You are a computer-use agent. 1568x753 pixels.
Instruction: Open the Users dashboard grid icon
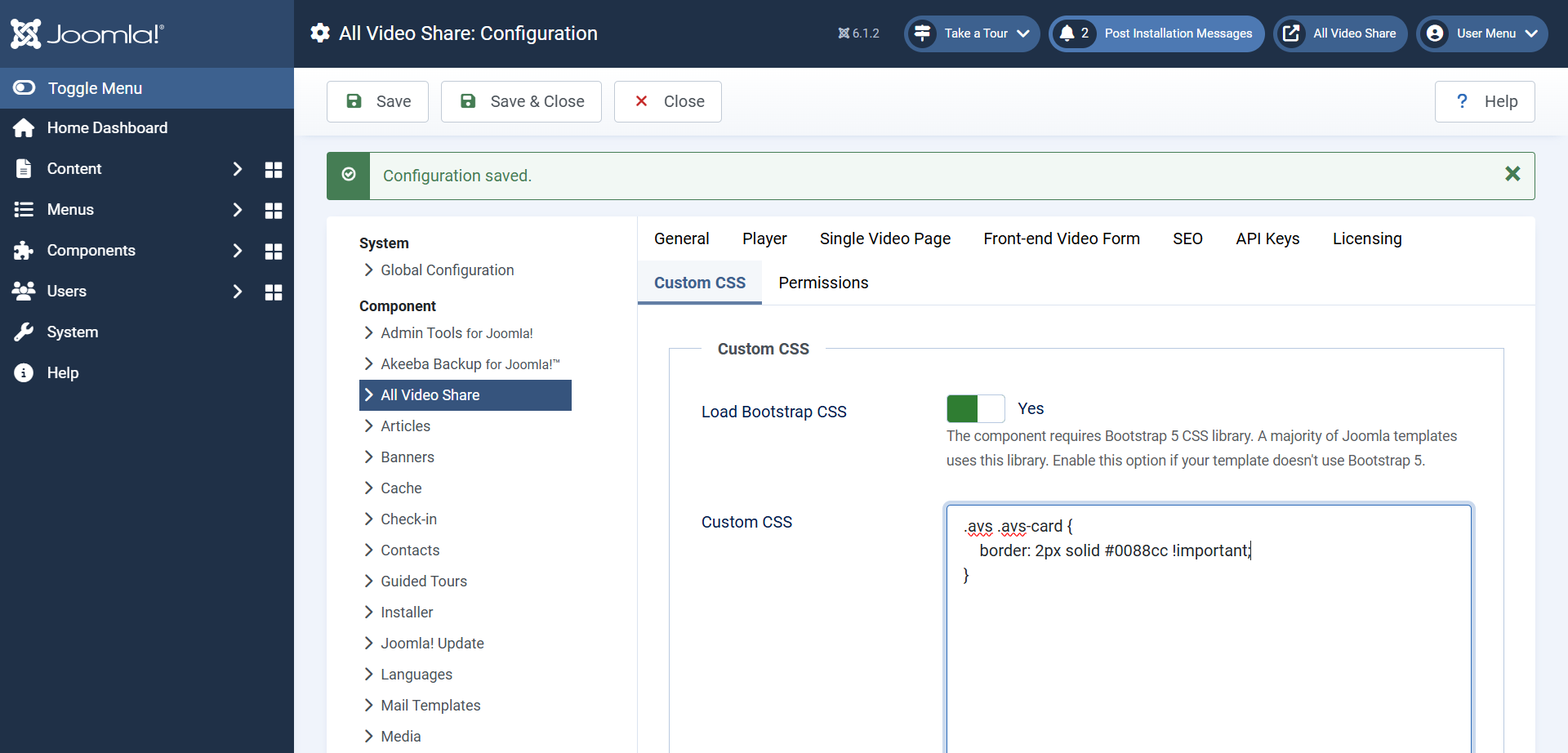[x=274, y=292]
